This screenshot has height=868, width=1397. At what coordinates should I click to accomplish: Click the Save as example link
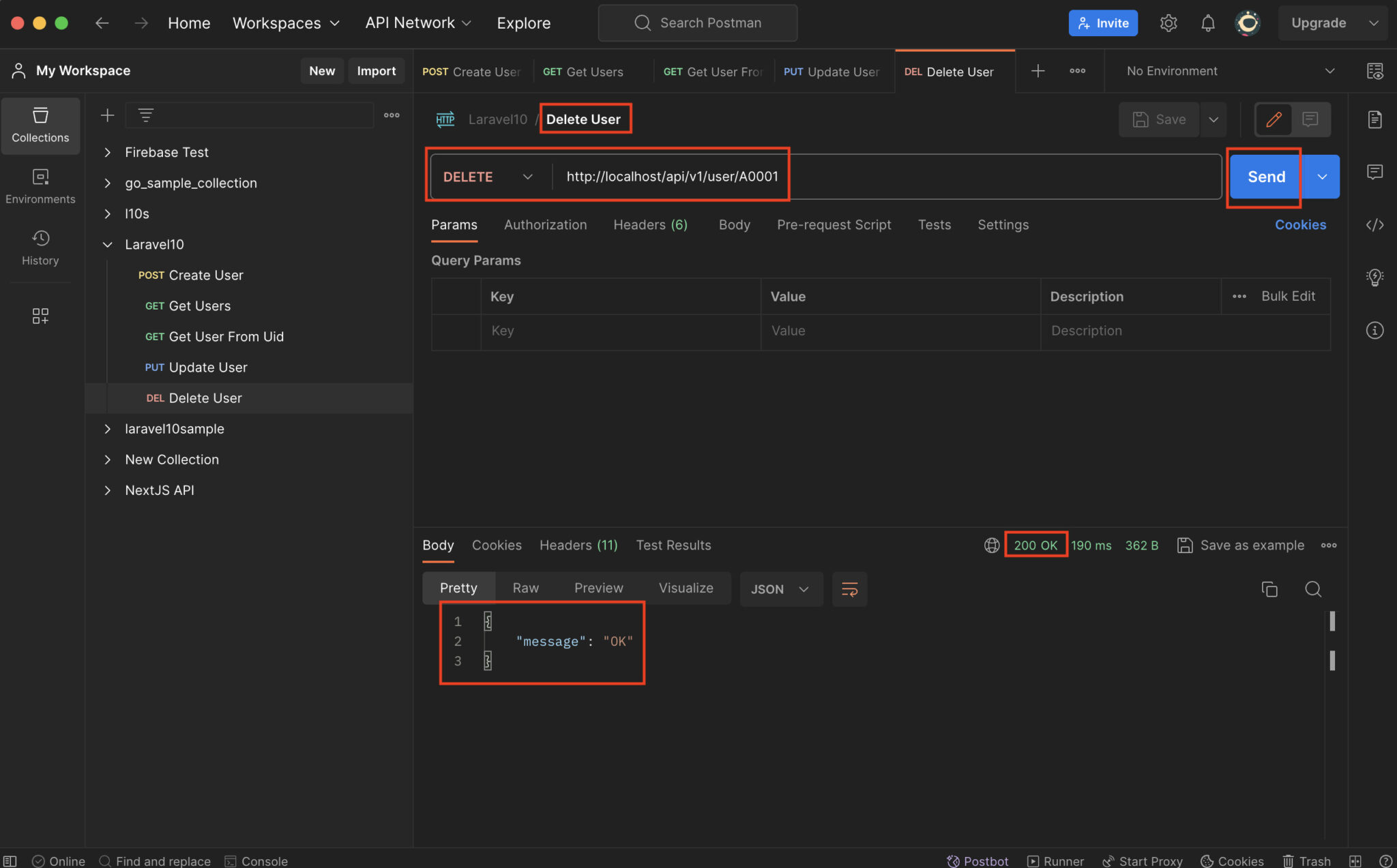[x=1252, y=545]
